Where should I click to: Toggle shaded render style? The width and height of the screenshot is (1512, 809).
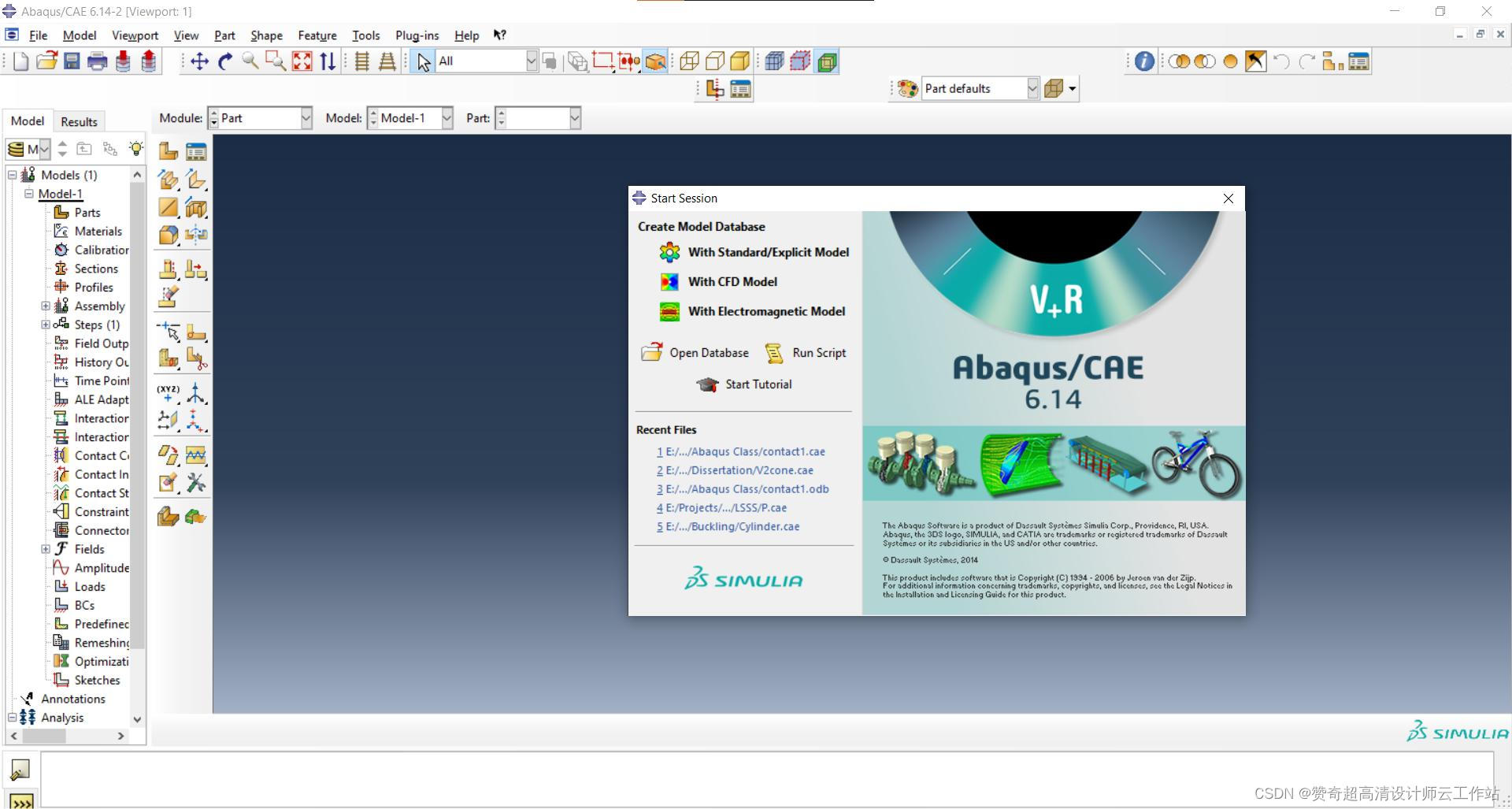click(740, 61)
